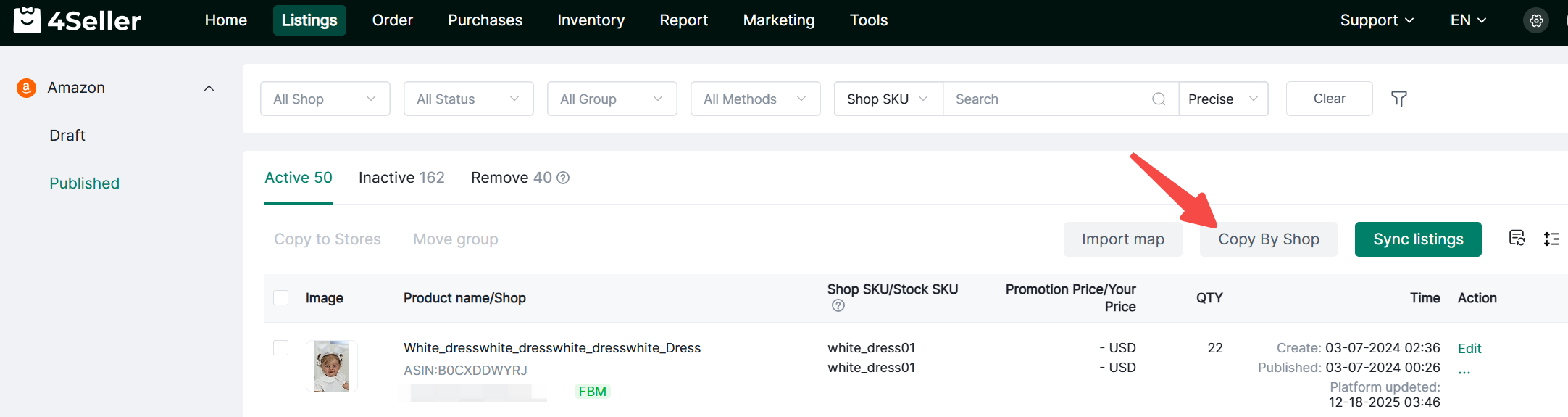Switch to the Inactive 162 tab
The width and height of the screenshot is (1568, 417).
[x=401, y=178]
